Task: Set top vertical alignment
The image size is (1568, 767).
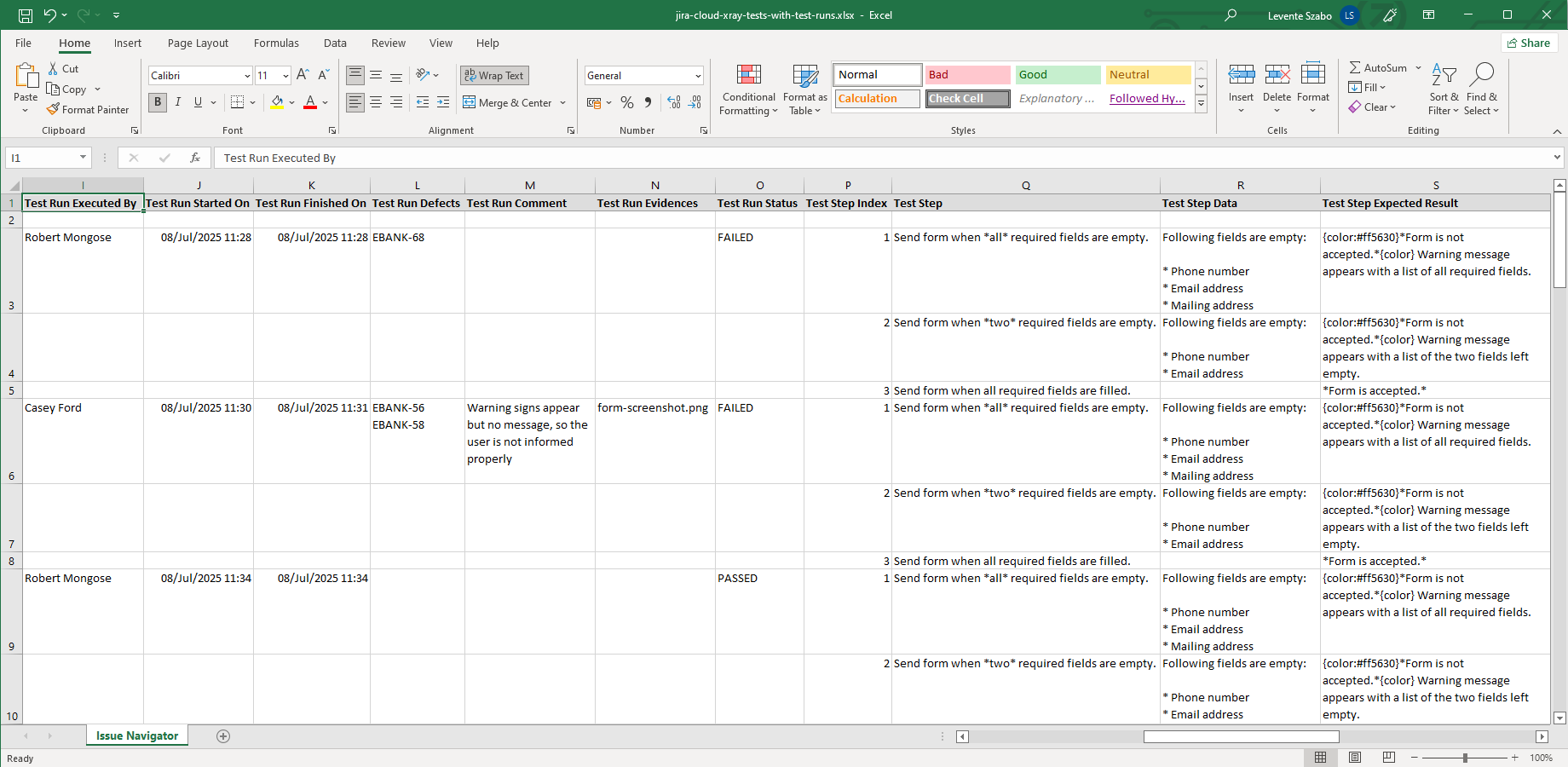Action: [355, 75]
